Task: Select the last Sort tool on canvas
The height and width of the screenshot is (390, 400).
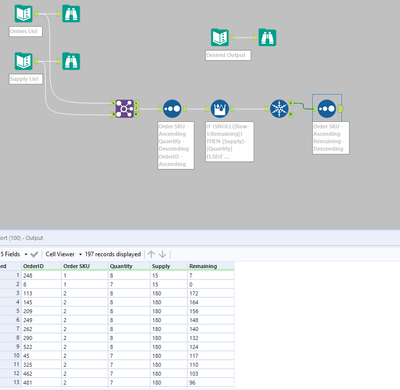Action: point(327,109)
